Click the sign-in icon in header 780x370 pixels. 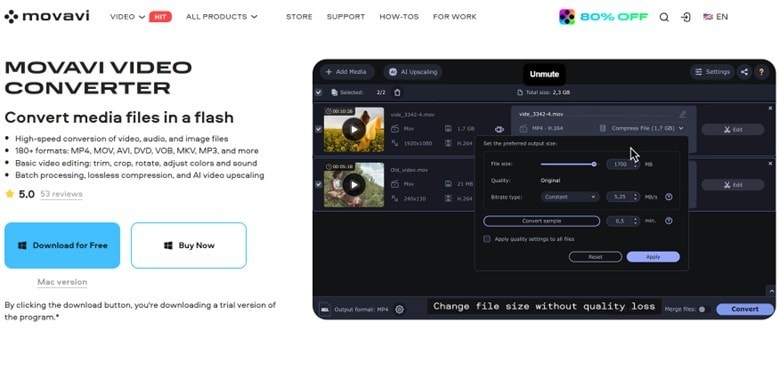pyautogui.click(x=686, y=17)
